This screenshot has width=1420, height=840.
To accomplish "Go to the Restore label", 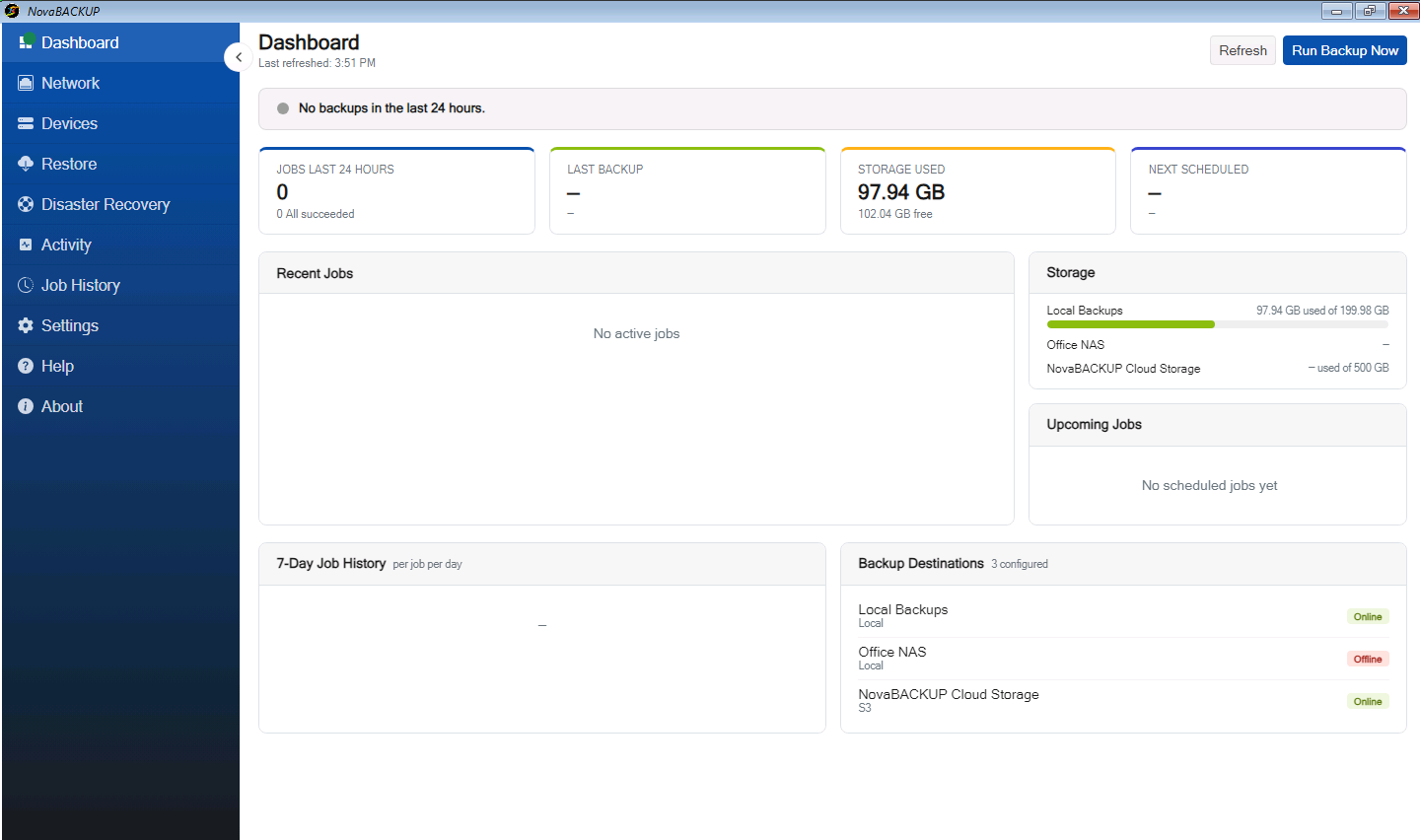I will pos(69,164).
